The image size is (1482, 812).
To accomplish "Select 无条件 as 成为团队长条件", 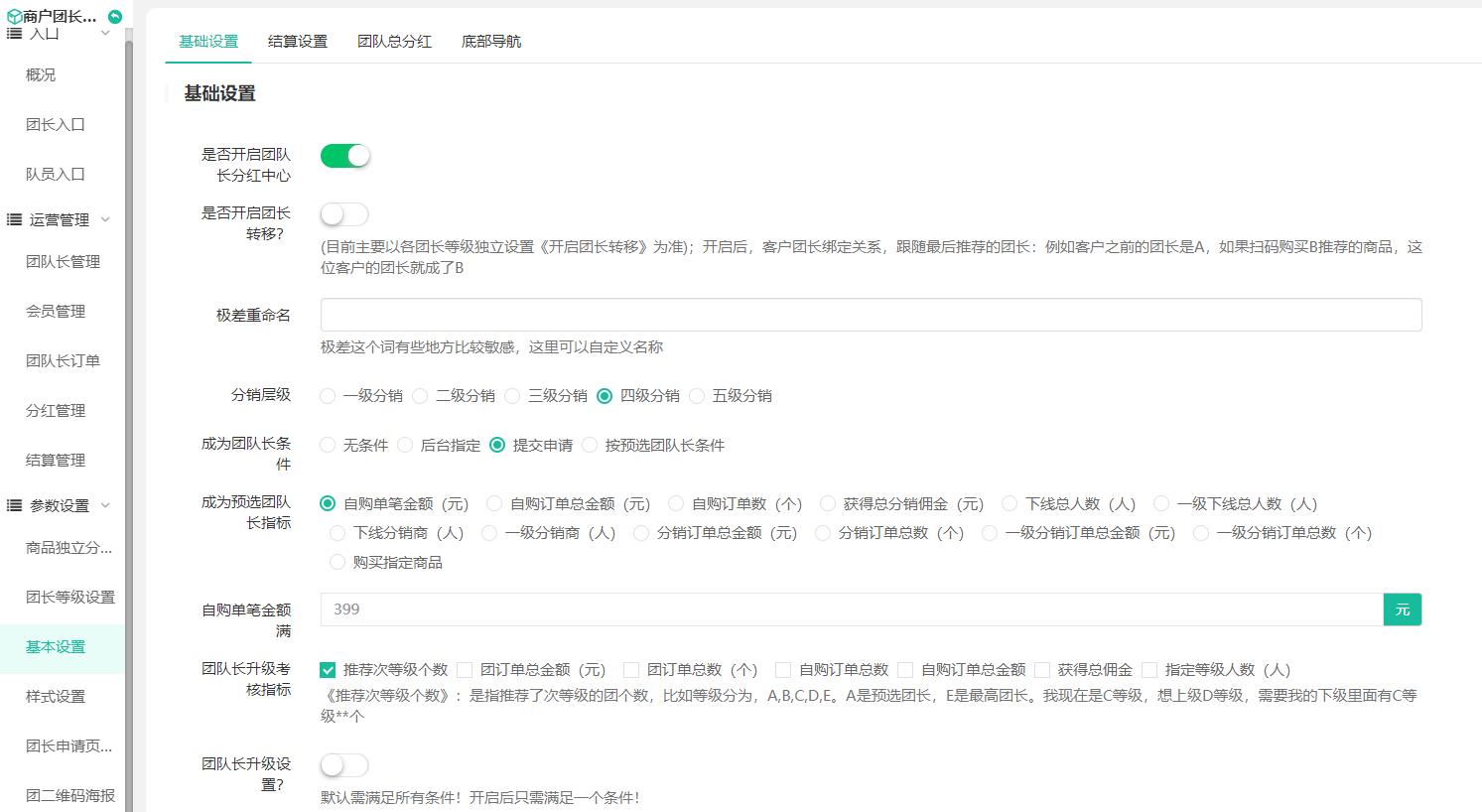I will (327, 445).
